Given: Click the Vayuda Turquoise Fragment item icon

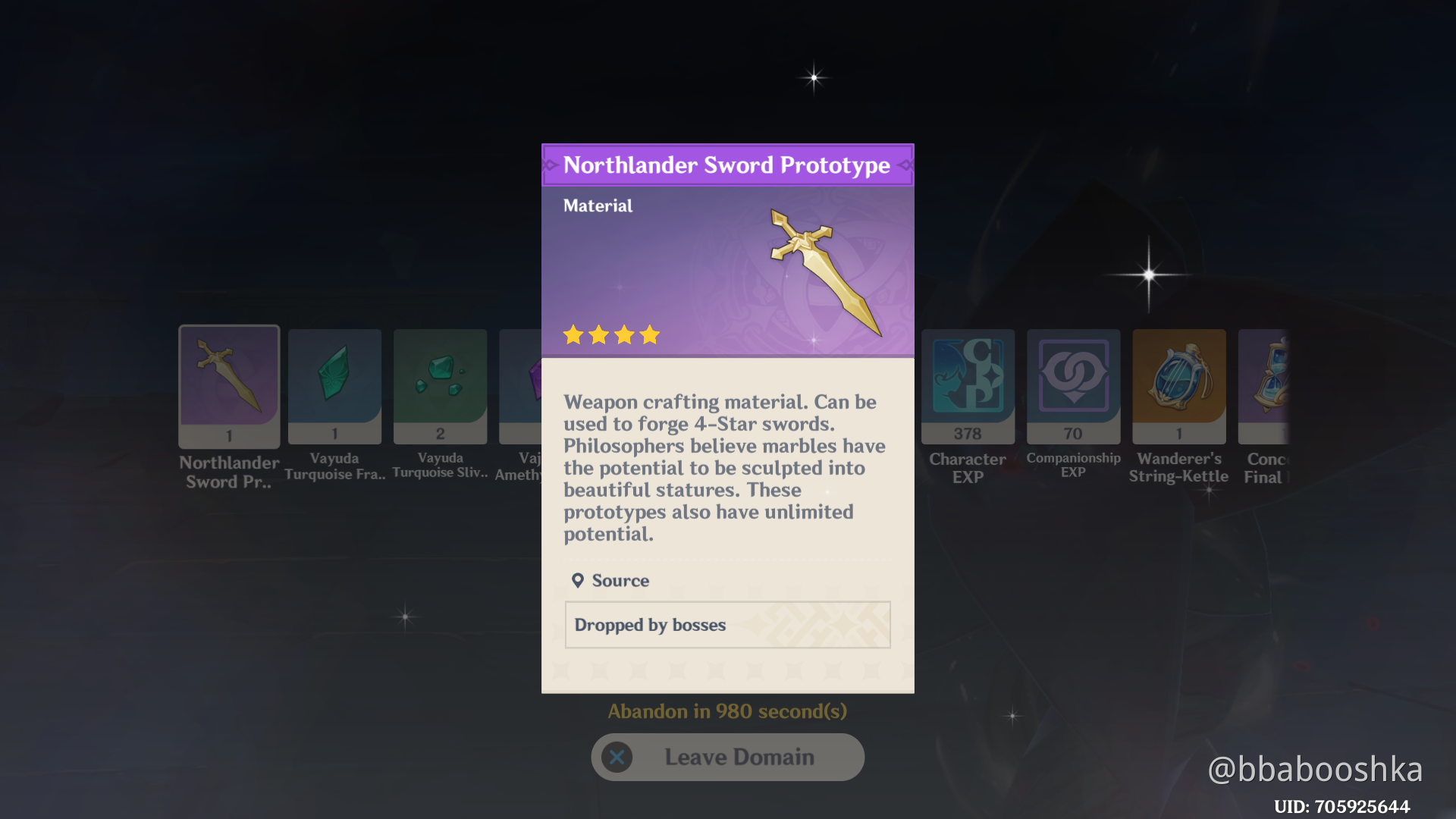Looking at the screenshot, I should (x=334, y=386).
